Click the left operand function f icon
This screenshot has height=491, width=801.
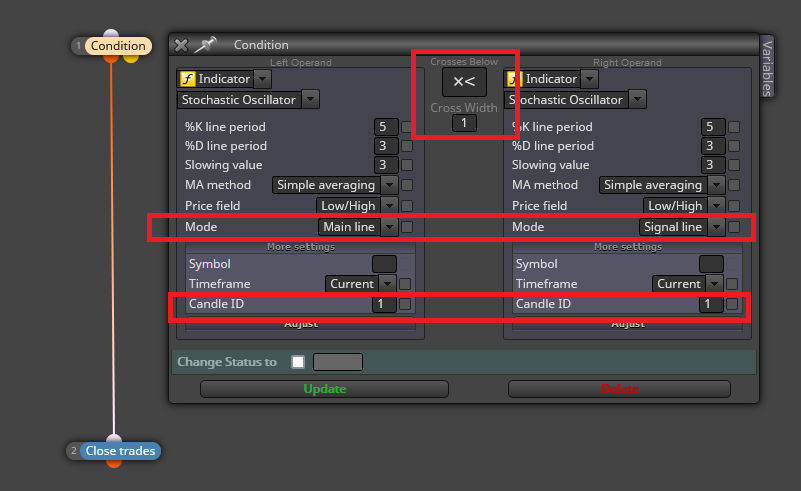(187, 79)
